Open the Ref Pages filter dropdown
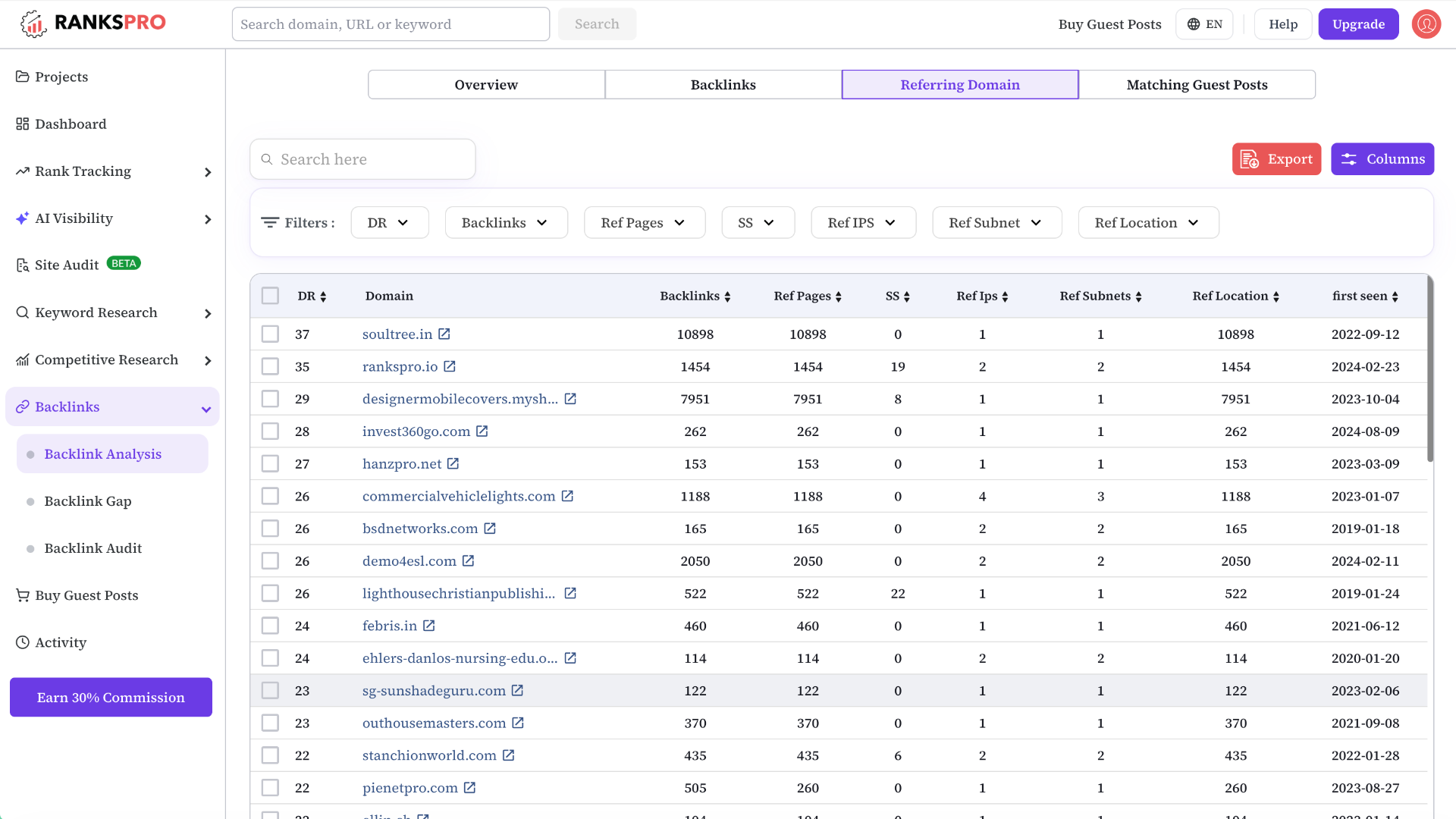Viewport: 1456px width, 819px height. pos(645,222)
